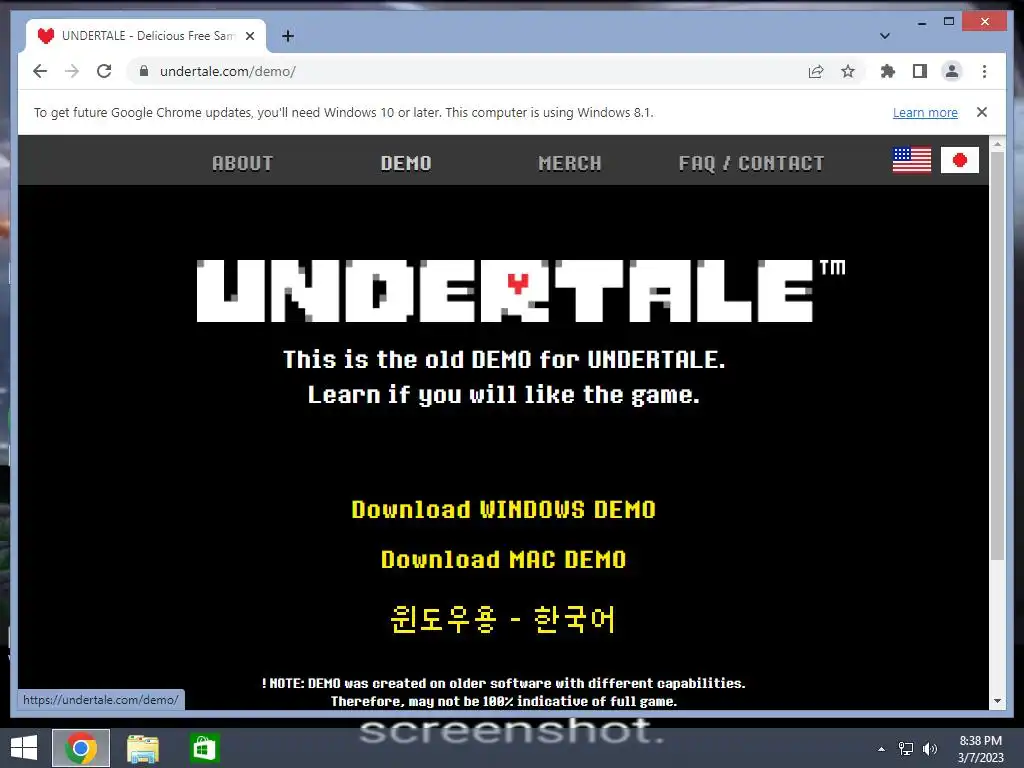Image resolution: width=1024 pixels, height=768 pixels.
Task: Click the page scrollbar down arrow
Action: point(997,701)
